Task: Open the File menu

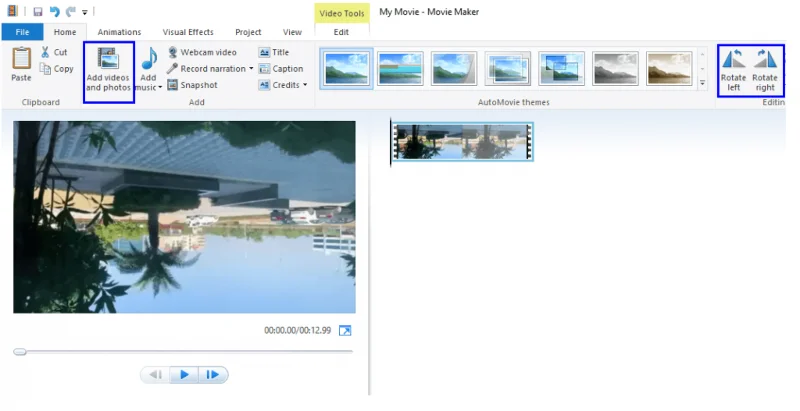Action: [21, 32]
